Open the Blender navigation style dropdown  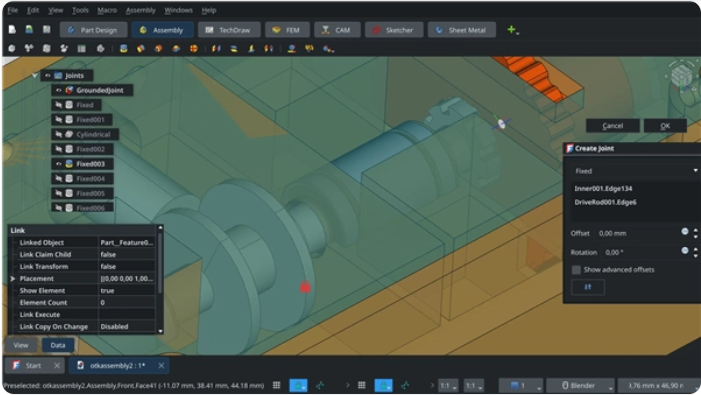click(581, 385)
